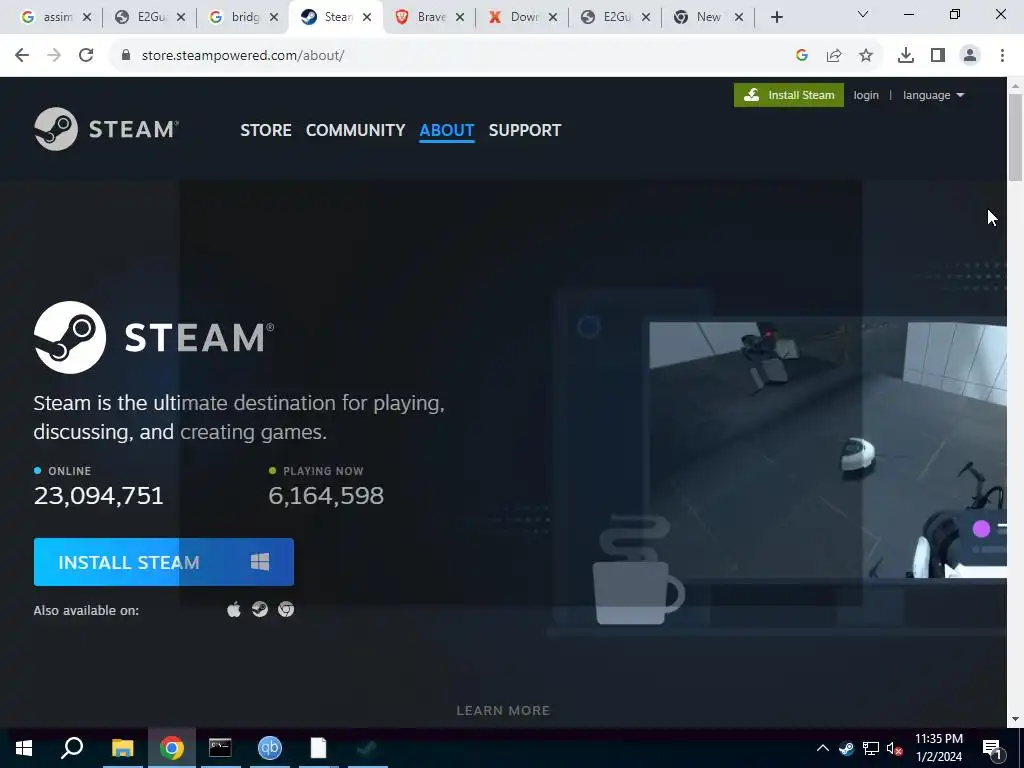Screen dimensions: 1024x768
Task: Click the green Install Steam button
Action: pyautogui.click(x=789, y=95)
